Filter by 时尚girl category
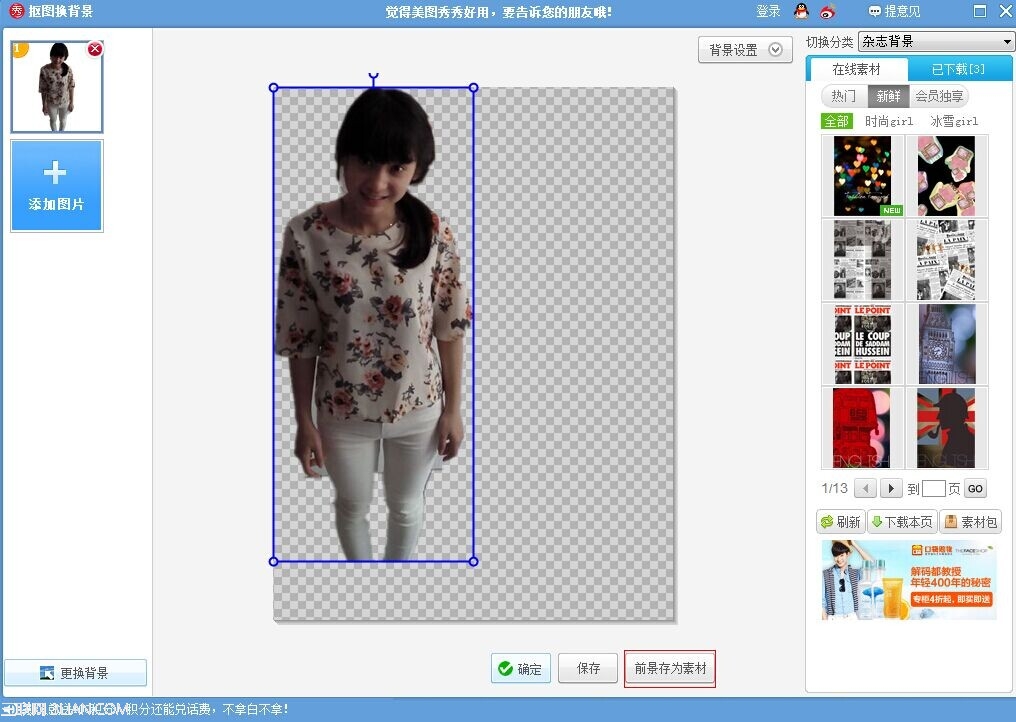This screenshot has width=1016, height=722. [x=889, y=121]
